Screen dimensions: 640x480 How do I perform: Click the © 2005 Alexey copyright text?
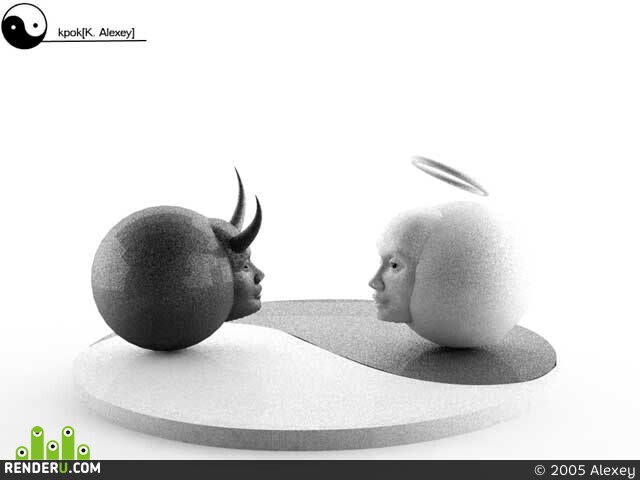pos(584,470)
